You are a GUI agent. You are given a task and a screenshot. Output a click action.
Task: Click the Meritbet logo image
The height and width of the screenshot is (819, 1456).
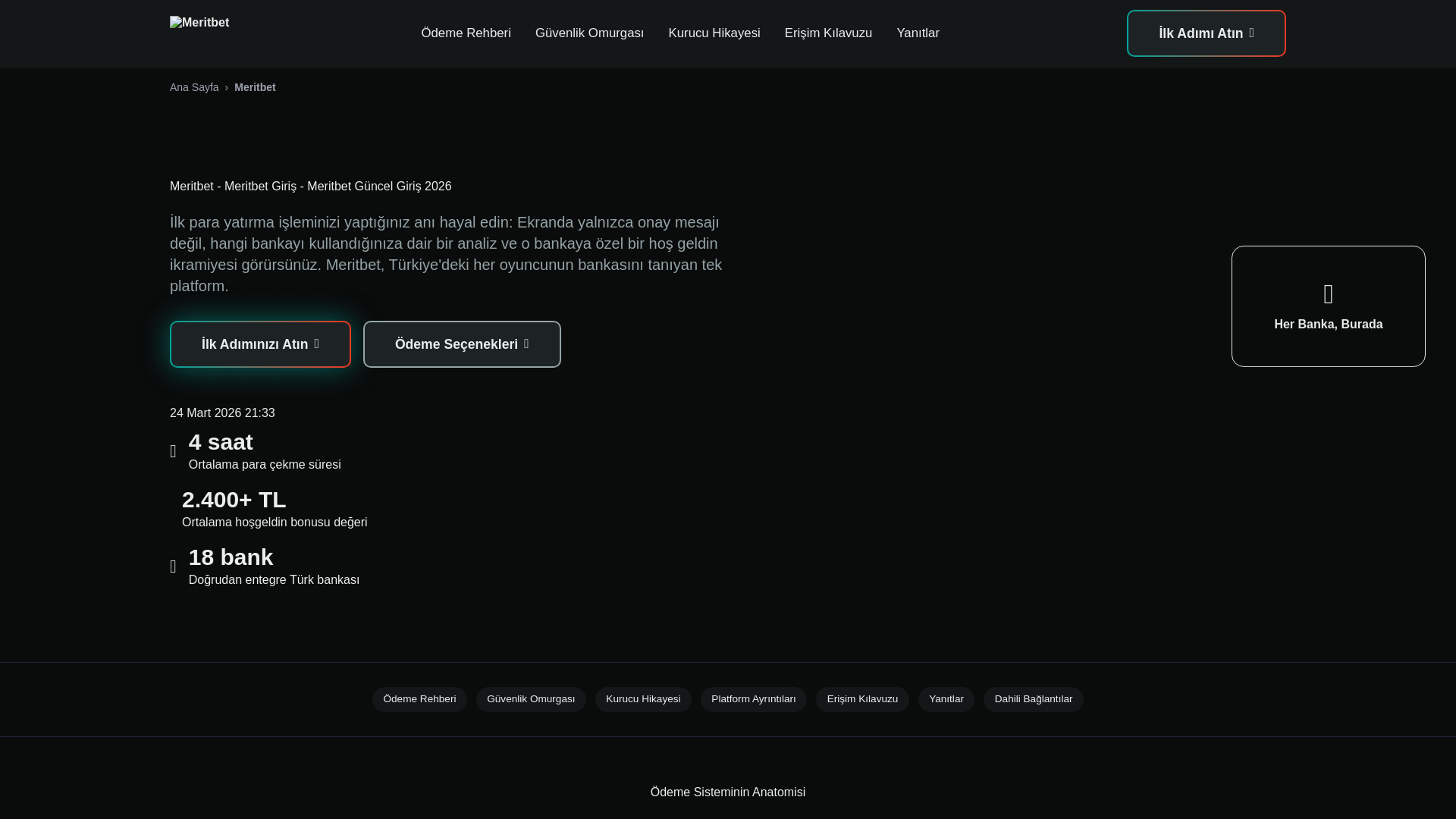coord(199,23)
